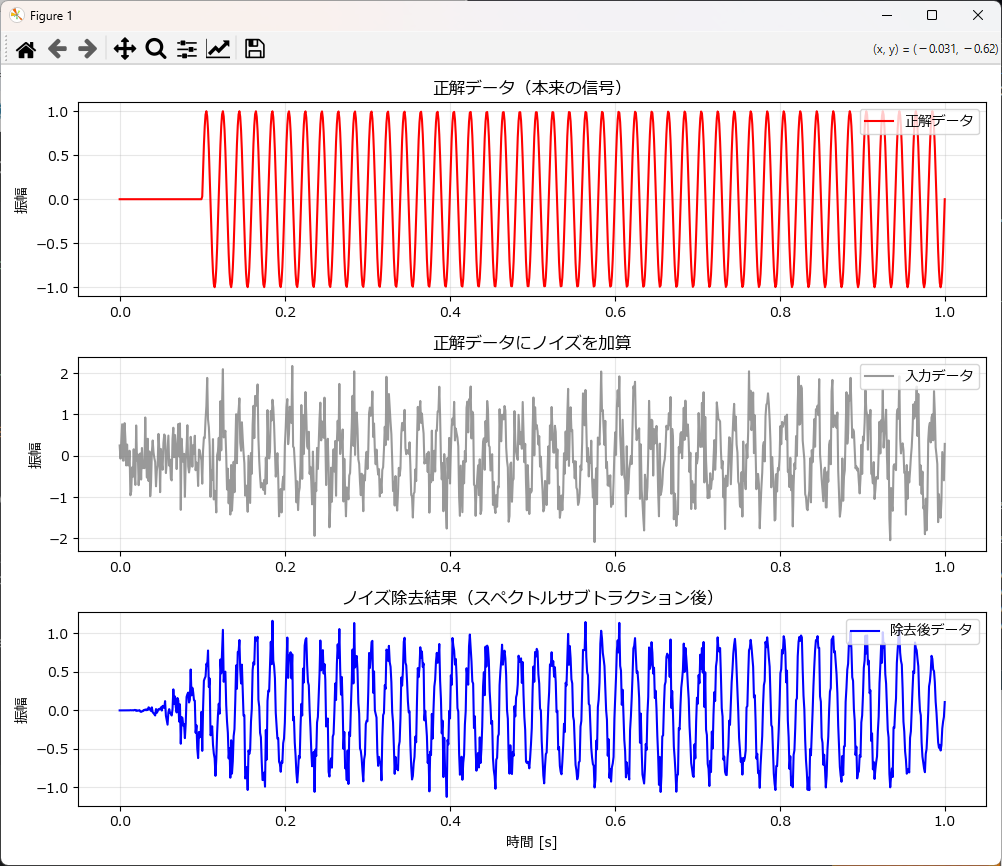
Task: Go back to the previous view
Action: tap(57, 49)
